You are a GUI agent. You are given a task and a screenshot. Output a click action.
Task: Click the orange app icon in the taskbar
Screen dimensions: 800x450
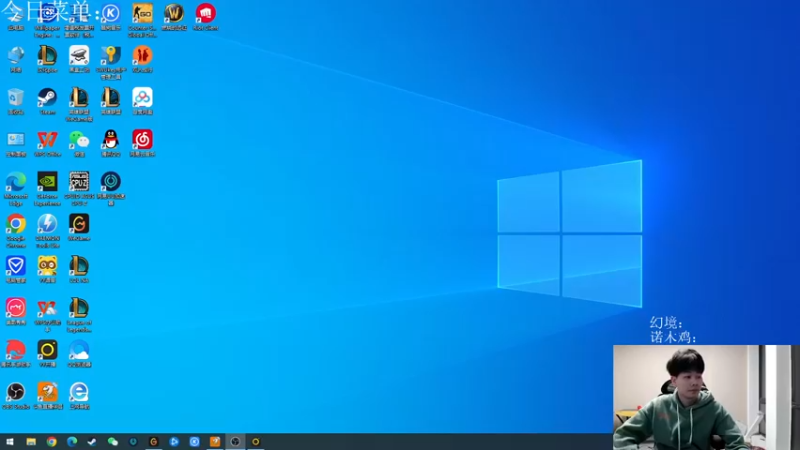[x=215, y=442]
